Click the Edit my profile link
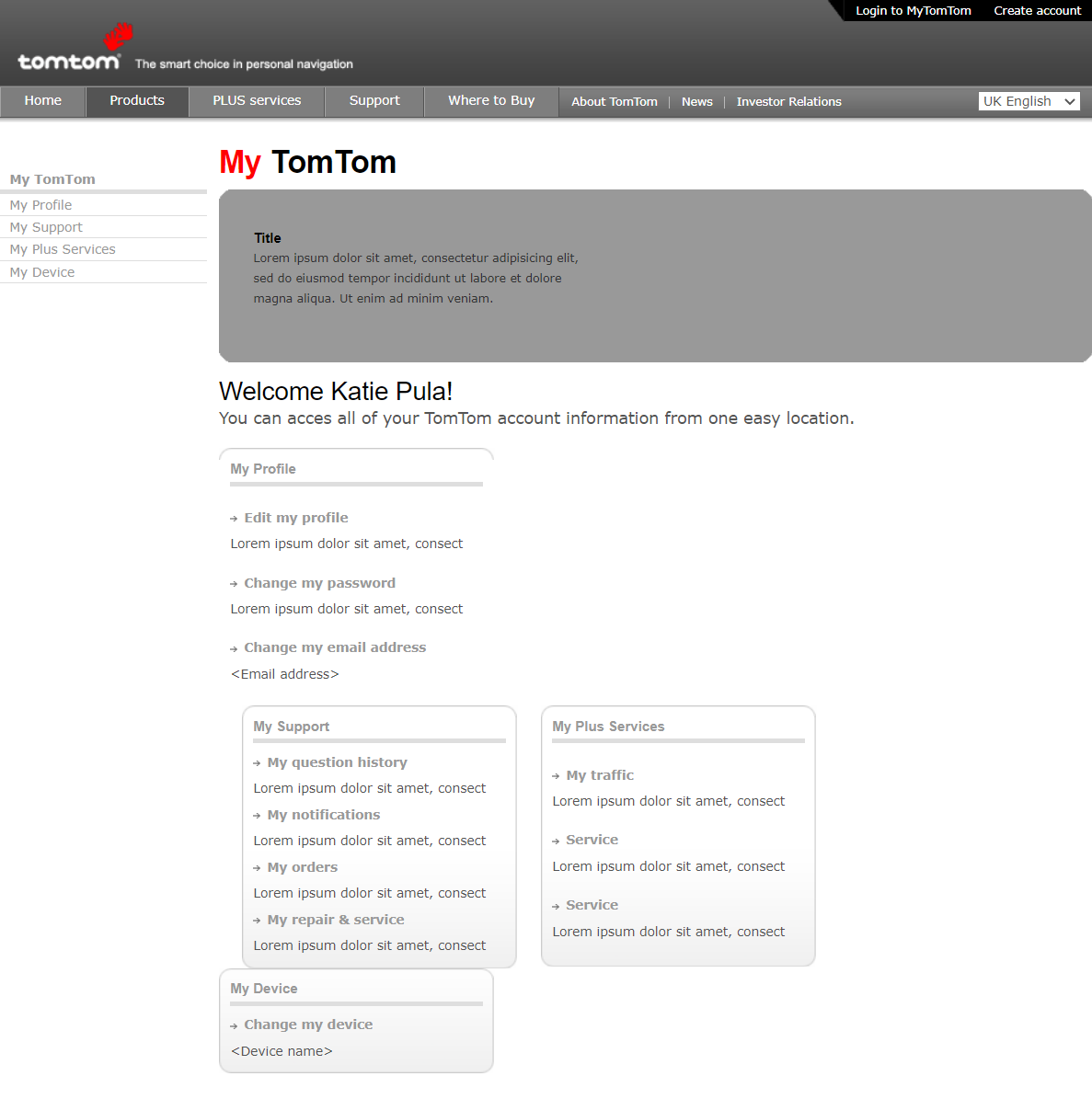The width and height of the screenshot is (1092, 1099). [296, 518]
